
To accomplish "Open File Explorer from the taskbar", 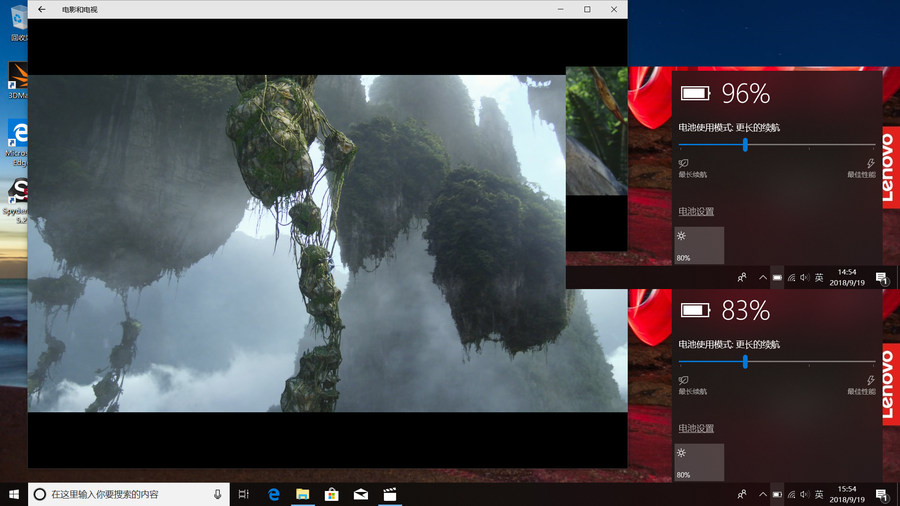I will pos(302,494).
